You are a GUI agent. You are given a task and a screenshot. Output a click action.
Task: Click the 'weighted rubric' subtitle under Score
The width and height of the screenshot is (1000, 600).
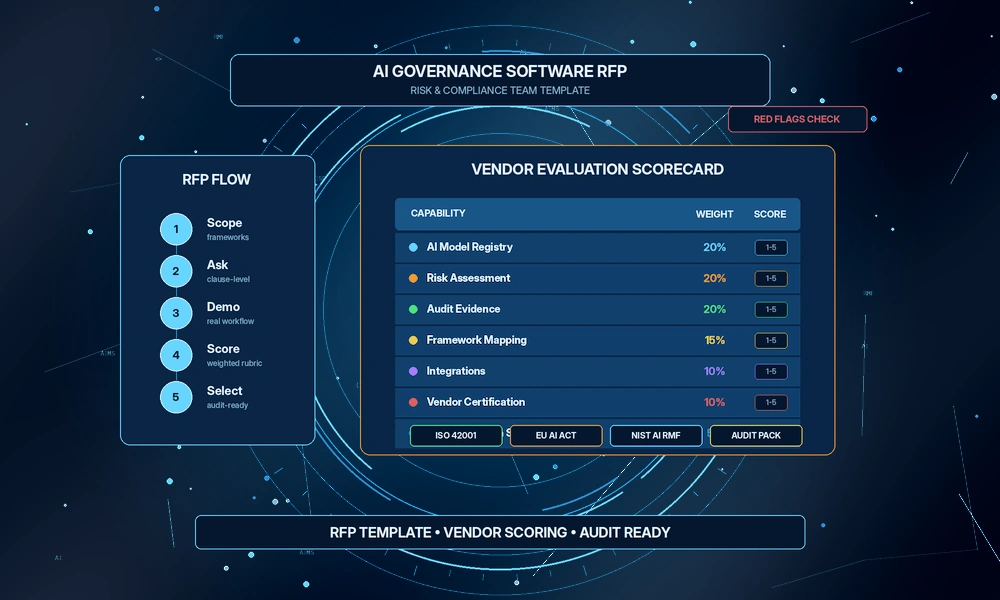[234, 363]
